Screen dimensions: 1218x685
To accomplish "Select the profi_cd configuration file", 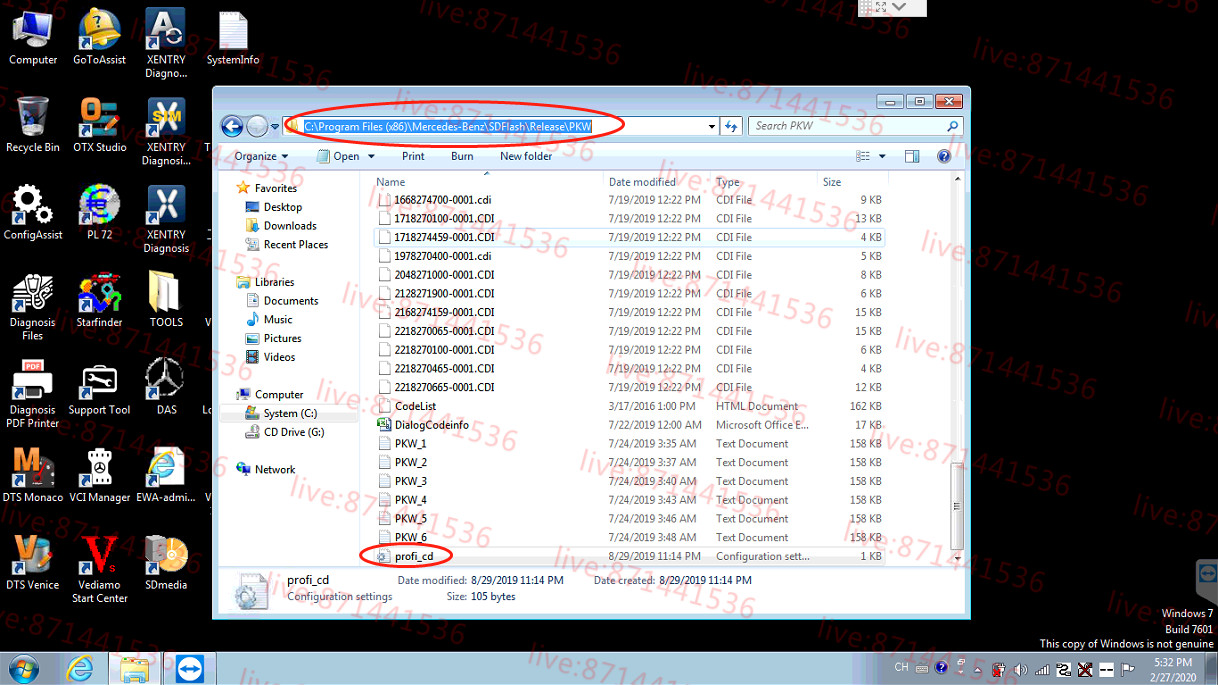I will (412, 556).
